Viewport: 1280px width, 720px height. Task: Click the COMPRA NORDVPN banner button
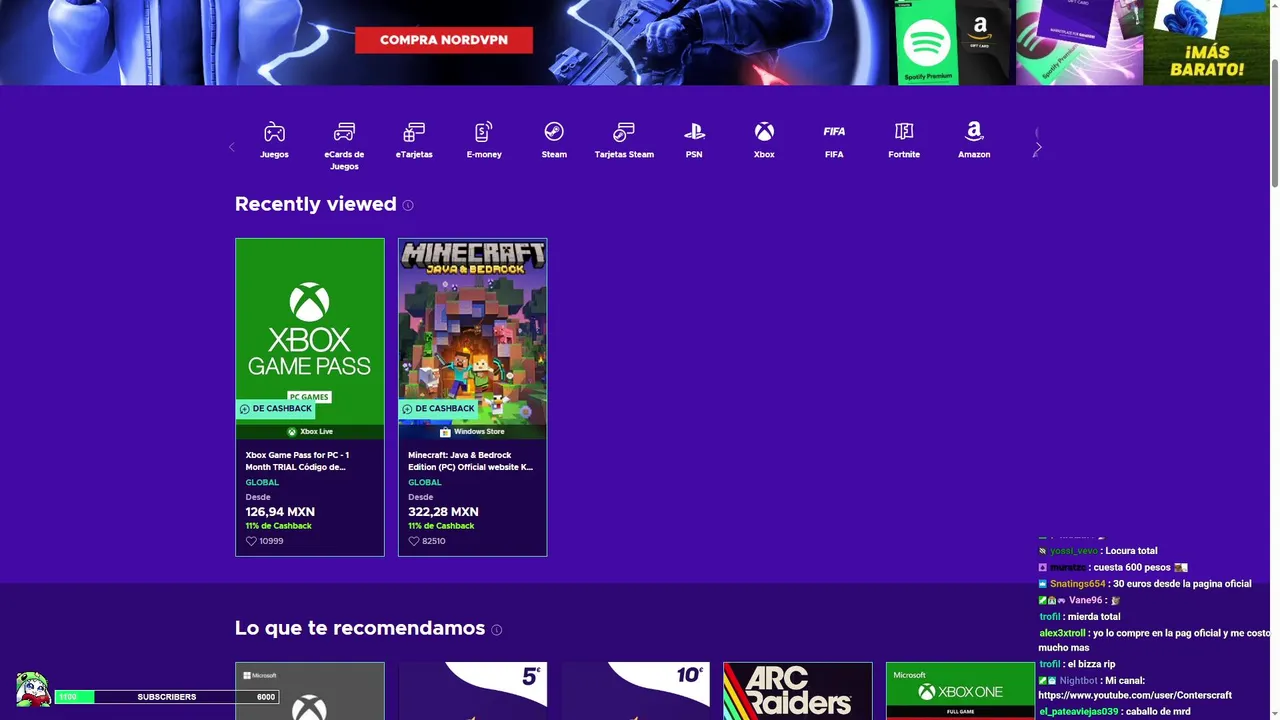(444, 40)
